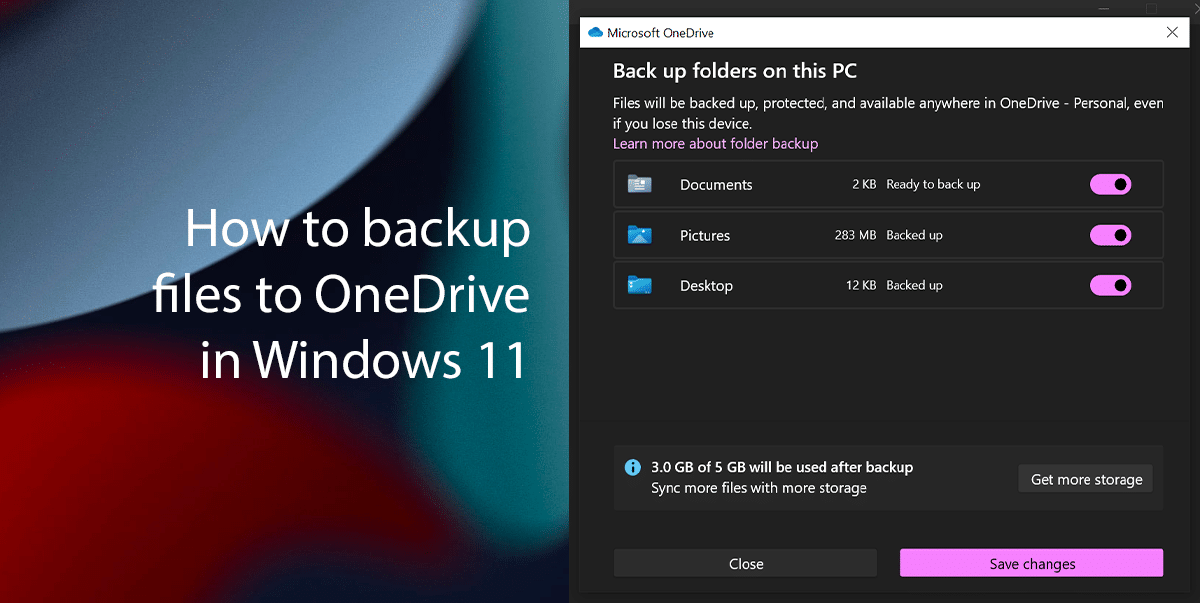
Task: Open the Learn more about folder backup link
Action: click(x=715, y=143)
